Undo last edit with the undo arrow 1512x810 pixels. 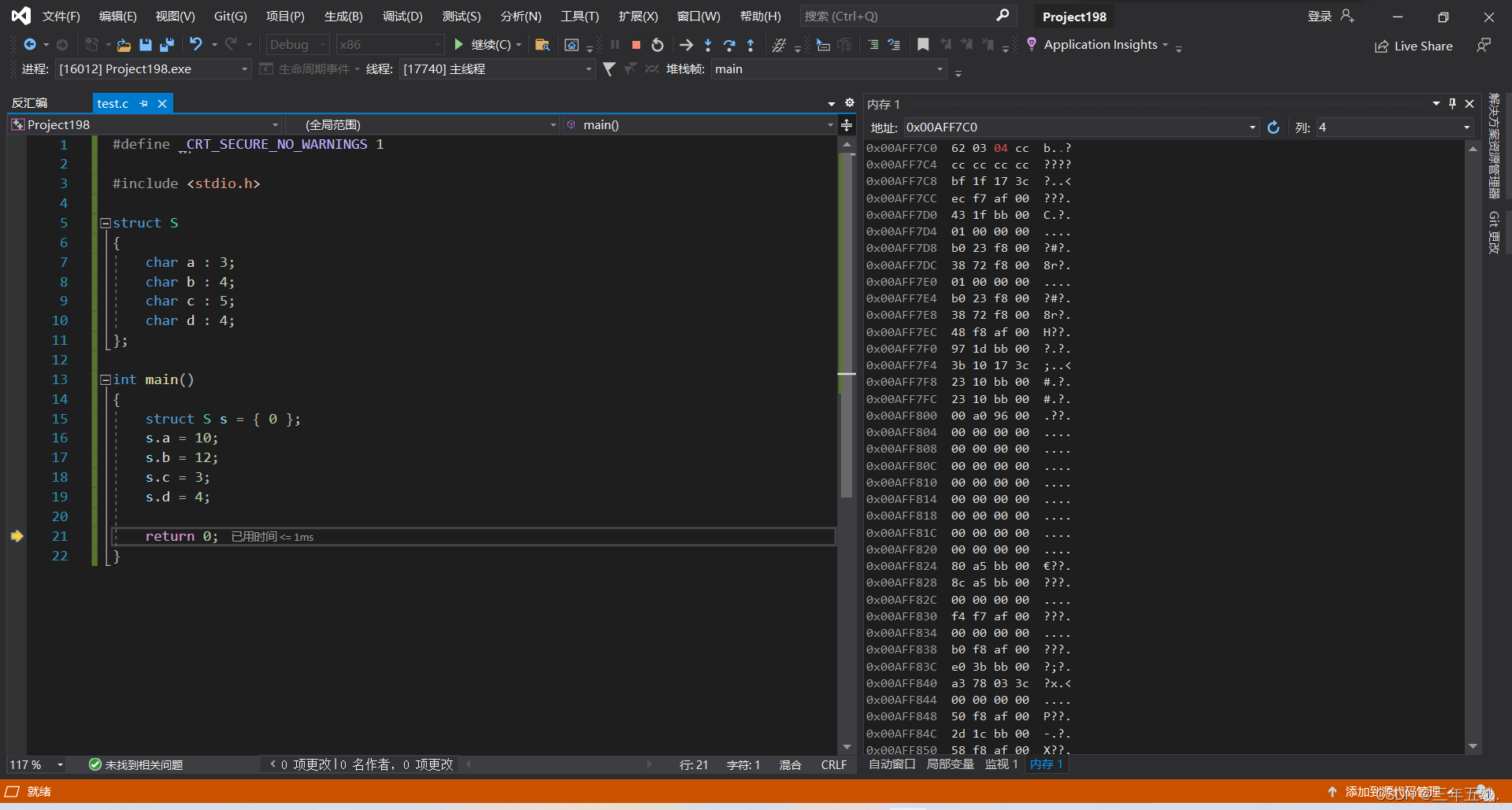click(196, 45)
